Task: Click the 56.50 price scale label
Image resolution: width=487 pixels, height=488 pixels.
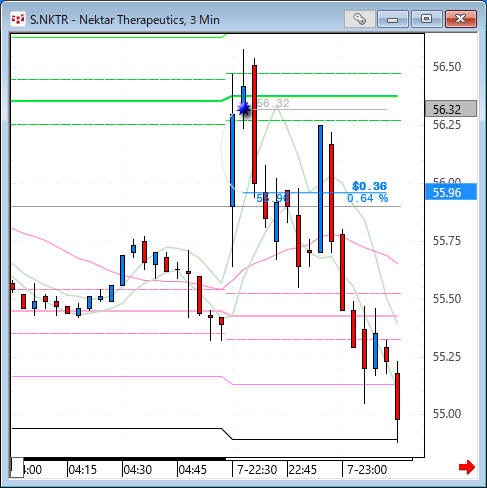Action: 447,67
